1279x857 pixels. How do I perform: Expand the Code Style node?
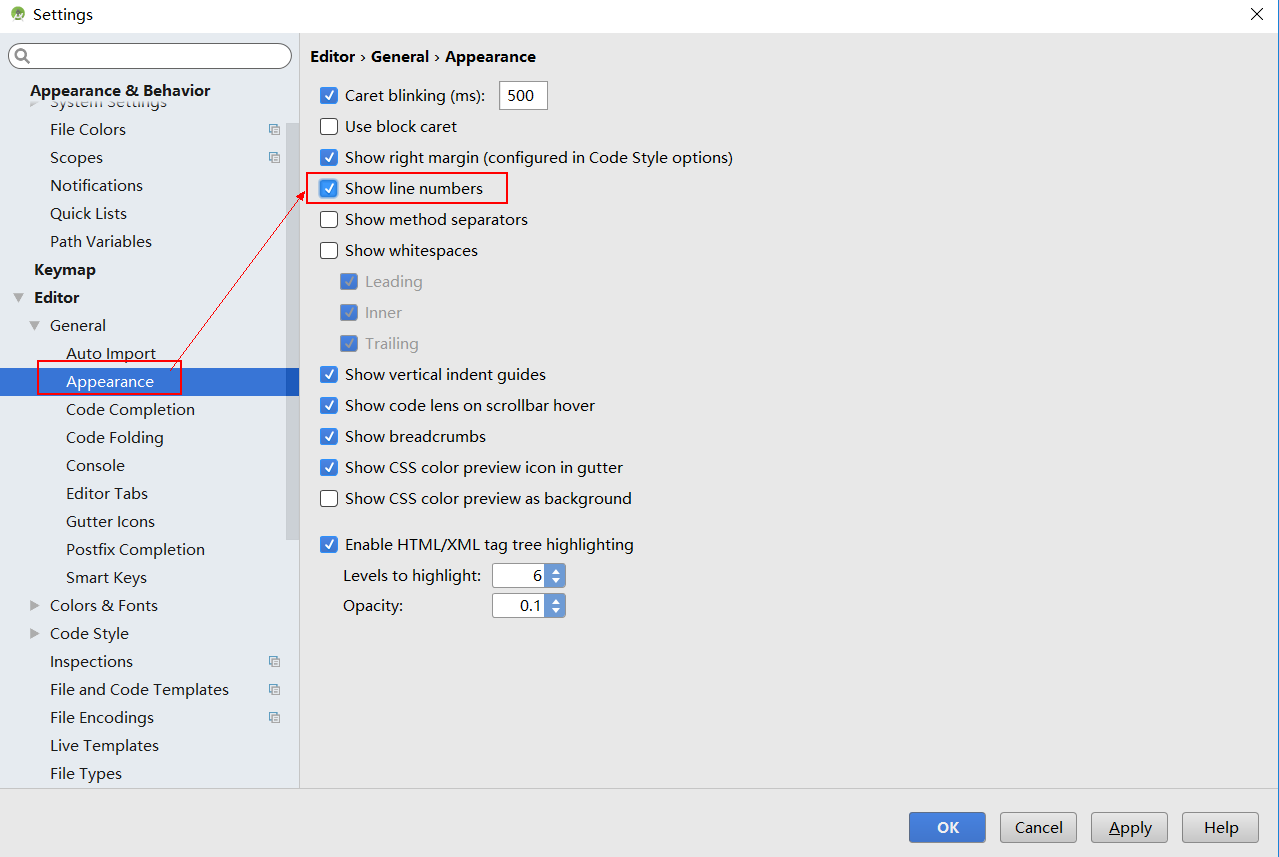[35, 634]
